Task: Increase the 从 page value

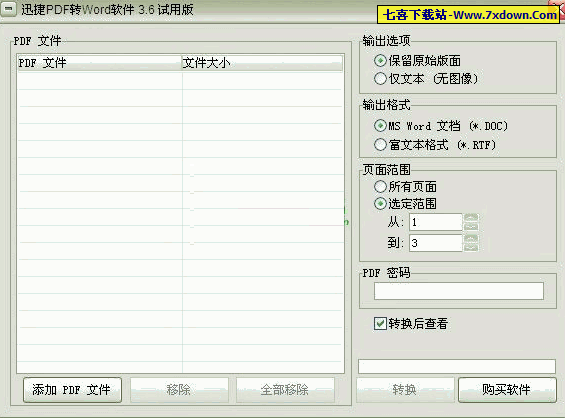Action: 471,217
